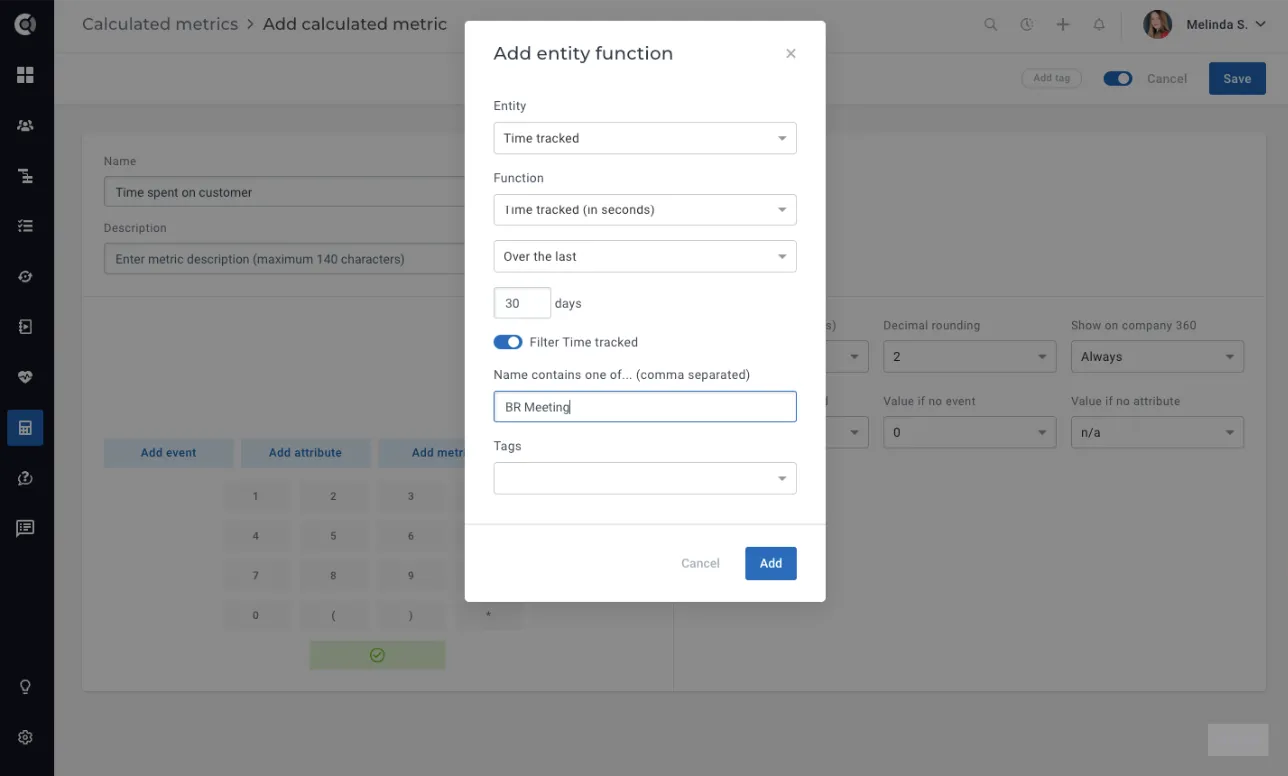Open the Over the last dropdown
1288x776 pixels.
coord(645,256)
